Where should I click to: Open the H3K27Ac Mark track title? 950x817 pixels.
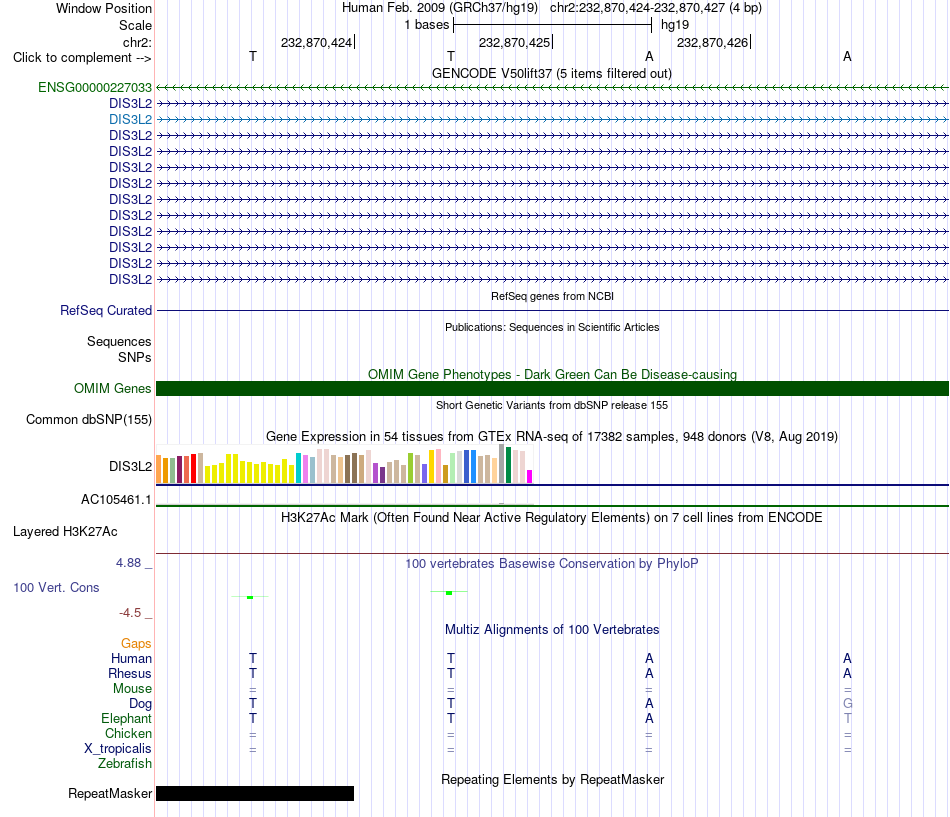(x=551, y=518)
